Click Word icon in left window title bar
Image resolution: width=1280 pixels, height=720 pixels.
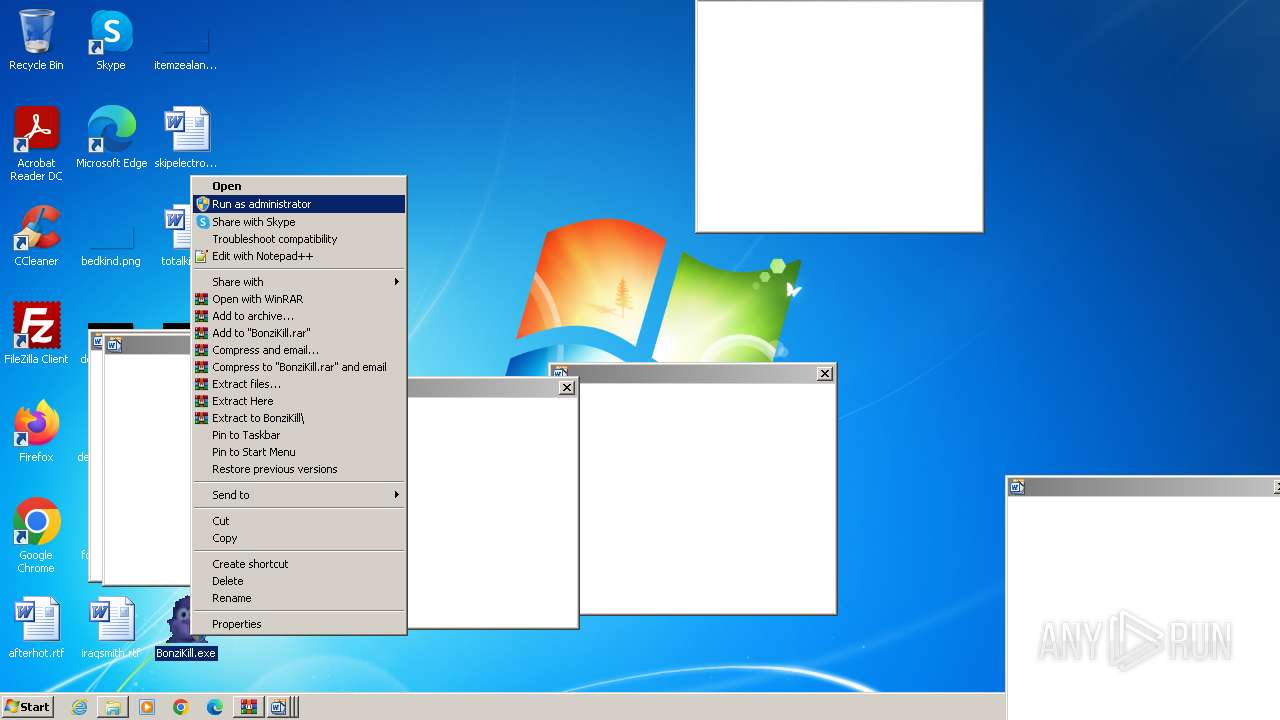click(x=114, y=345)
